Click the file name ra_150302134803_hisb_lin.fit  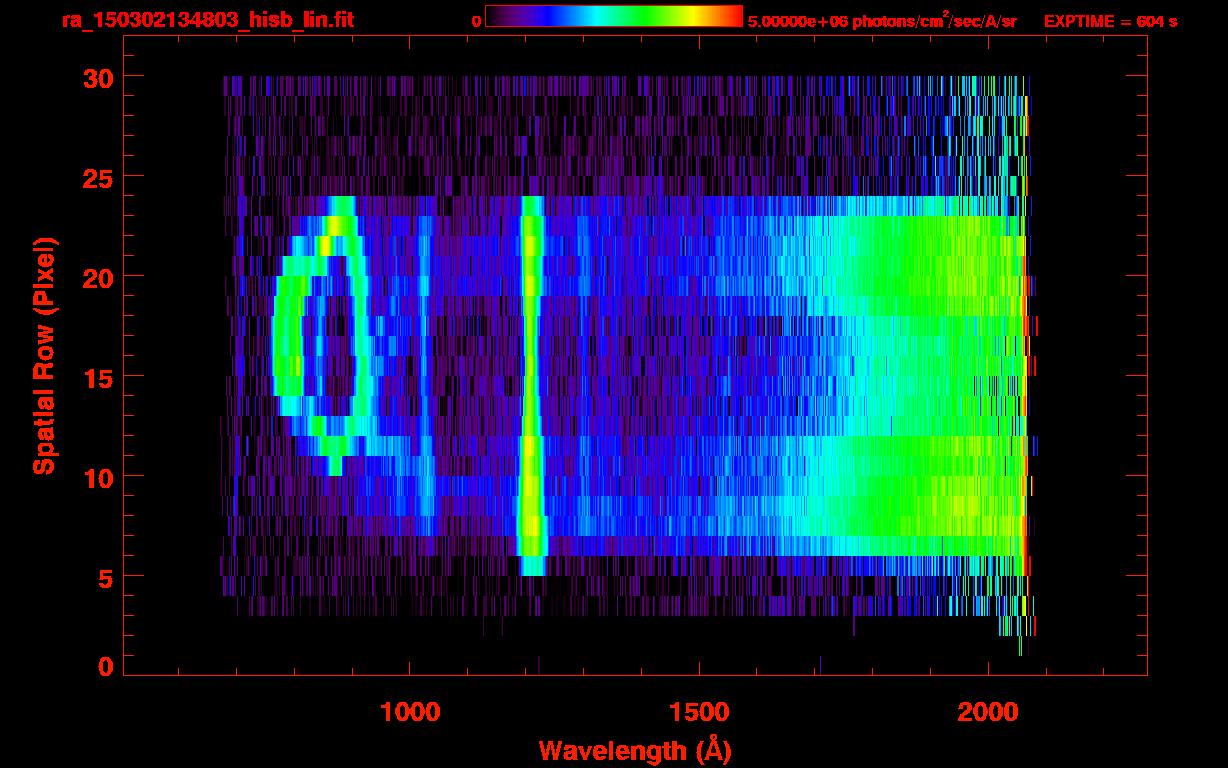click(207, 20)
